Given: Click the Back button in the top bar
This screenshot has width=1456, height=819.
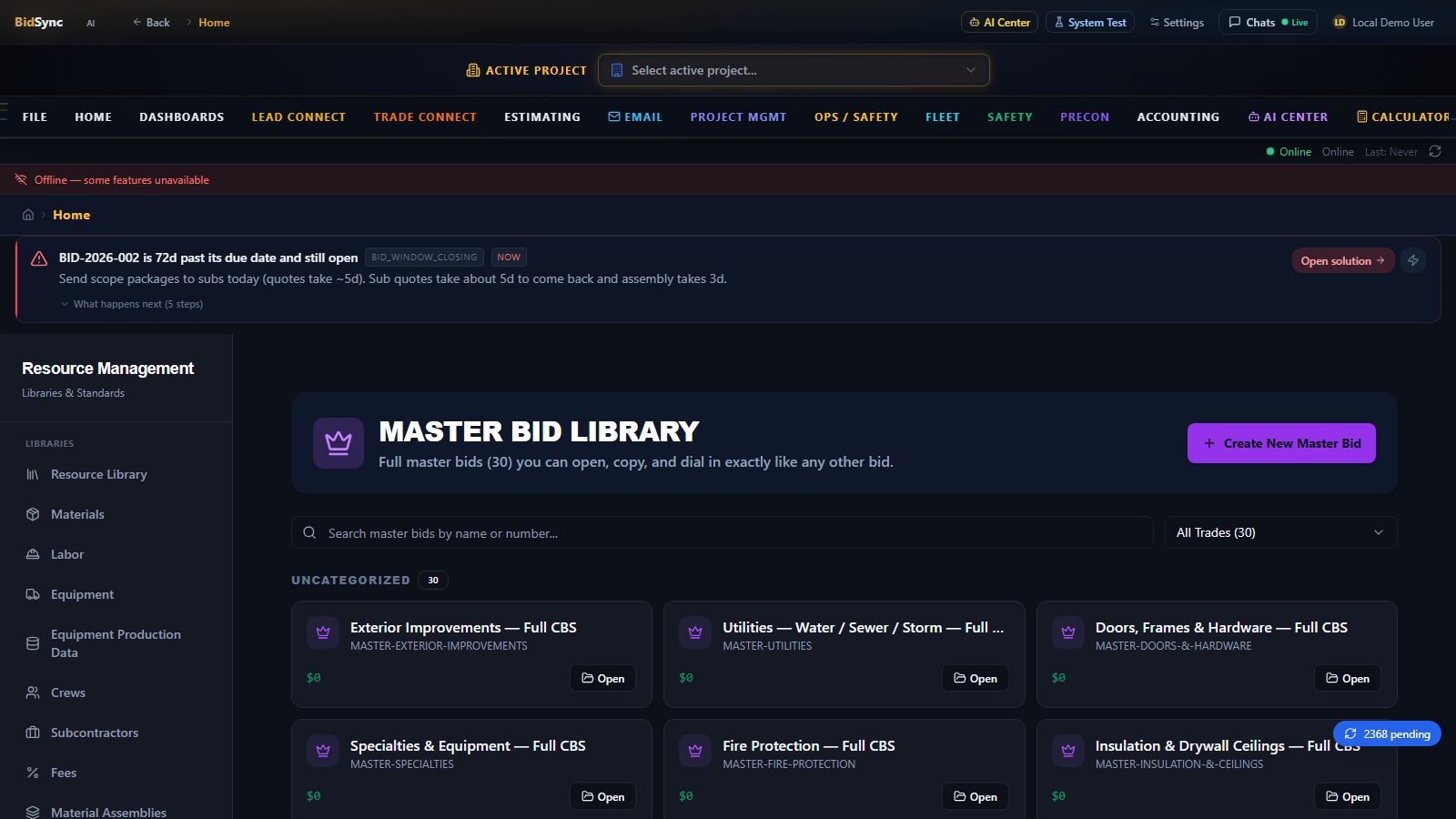Looking at the screenshot, I should (x=151, y=22).
